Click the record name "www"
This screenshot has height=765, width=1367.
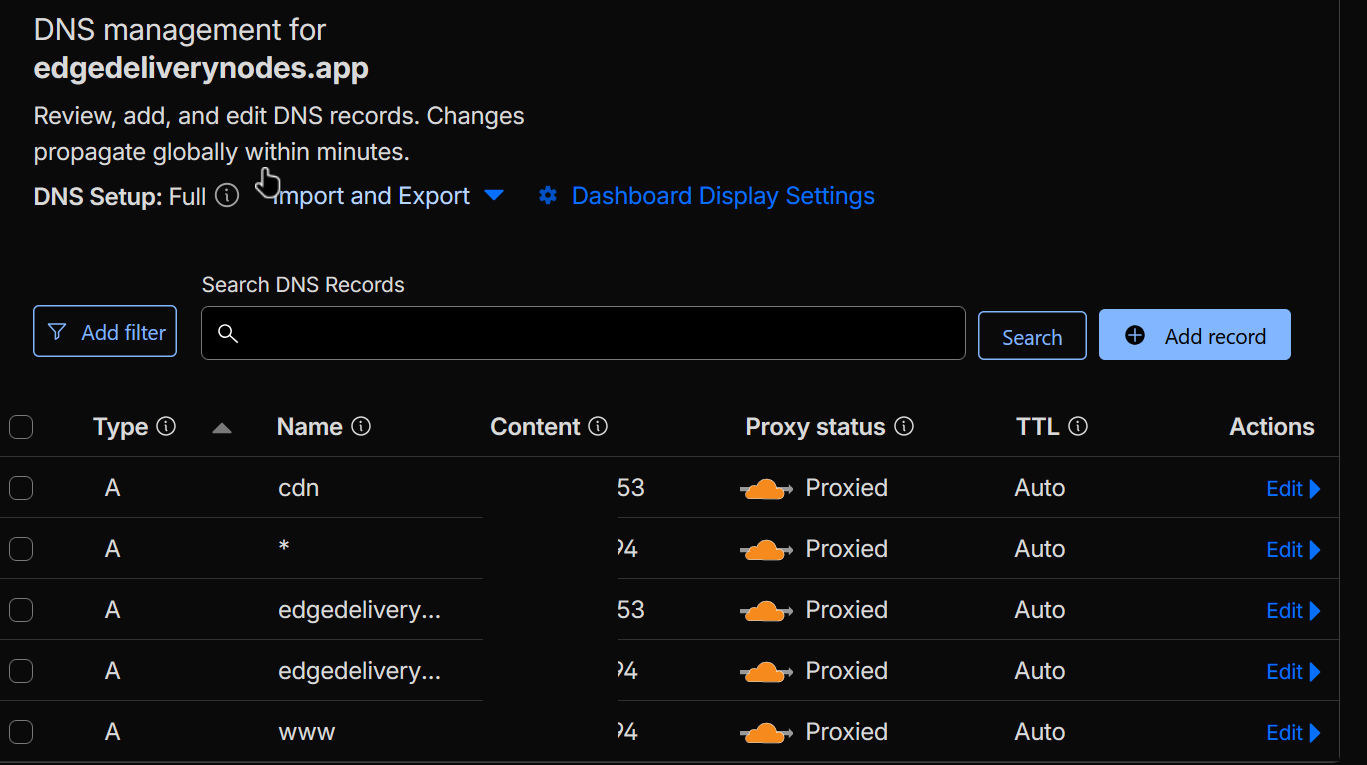coord(307,732)
